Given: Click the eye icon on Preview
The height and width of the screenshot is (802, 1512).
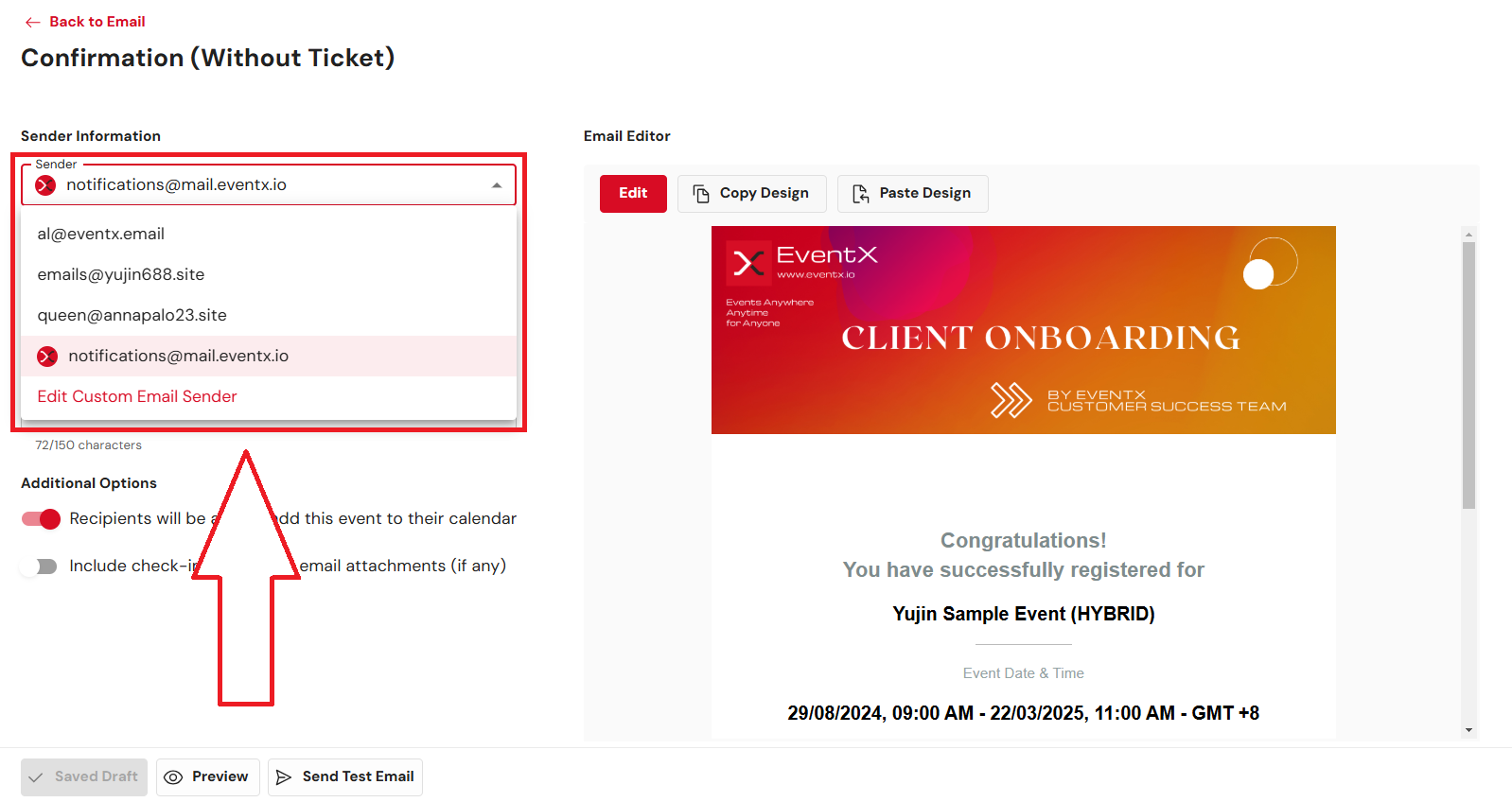Looking at the screenshot, I should pyautogui.click(x=173, y=777).
